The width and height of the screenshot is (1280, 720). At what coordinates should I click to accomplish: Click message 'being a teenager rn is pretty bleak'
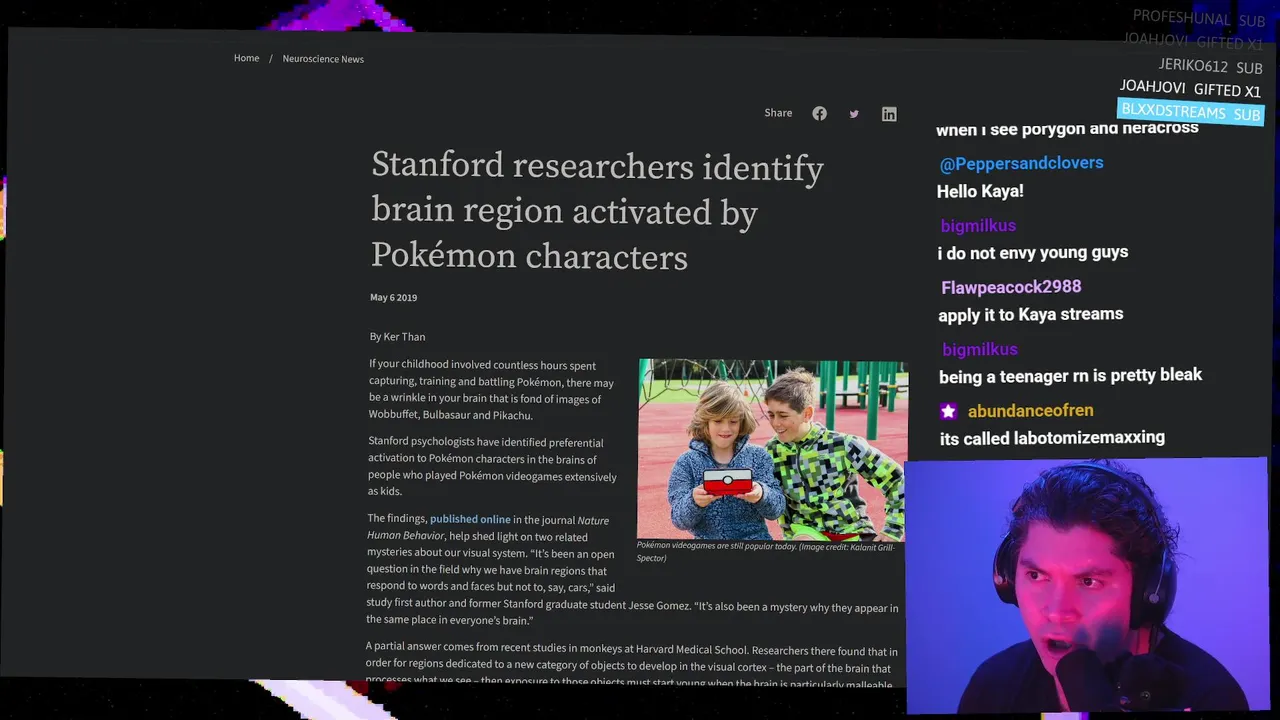coord(1071,375)
